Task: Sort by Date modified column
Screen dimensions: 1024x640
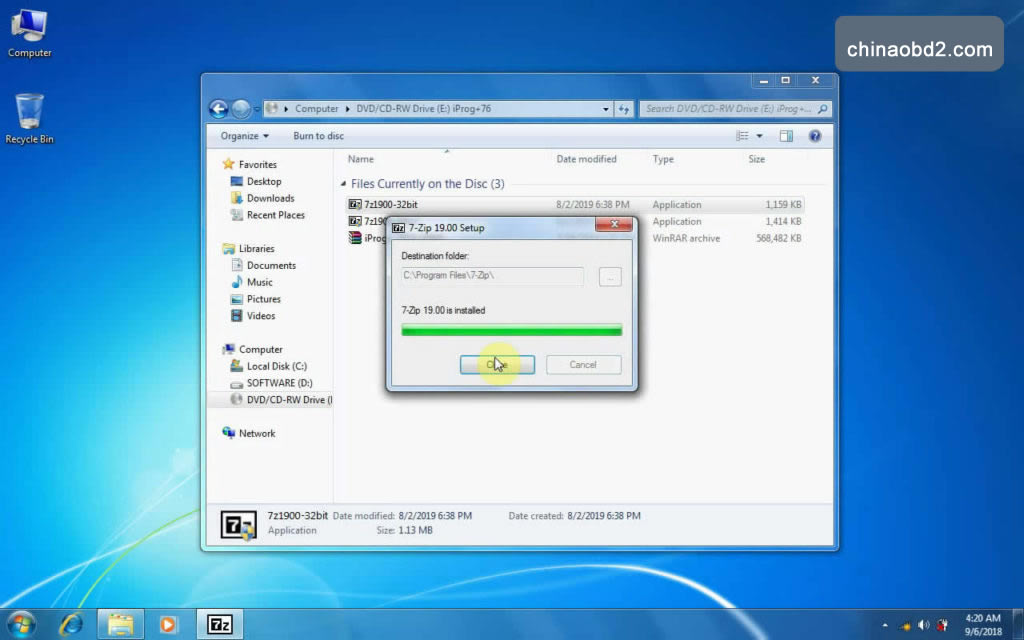Action: 586,159
